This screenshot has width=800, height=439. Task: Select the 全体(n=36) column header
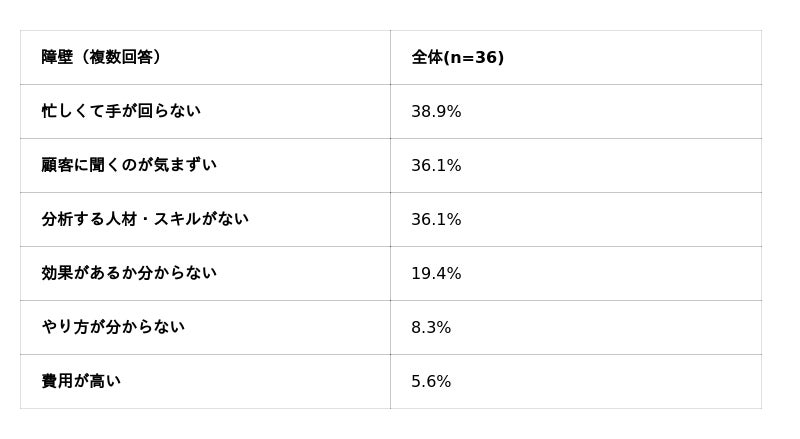click(x=457, y=57)
